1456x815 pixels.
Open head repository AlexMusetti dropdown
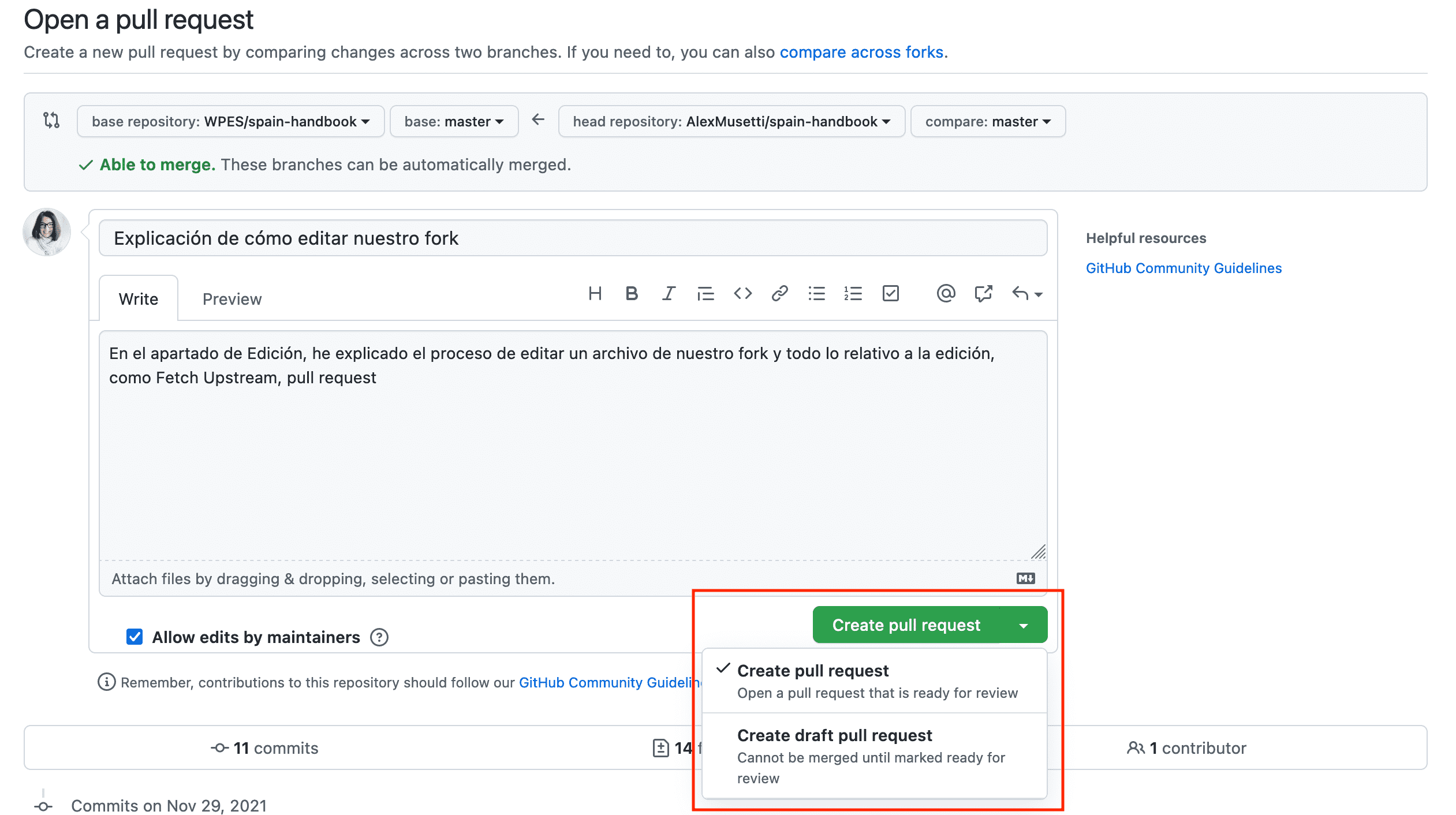tap(731, 121)
